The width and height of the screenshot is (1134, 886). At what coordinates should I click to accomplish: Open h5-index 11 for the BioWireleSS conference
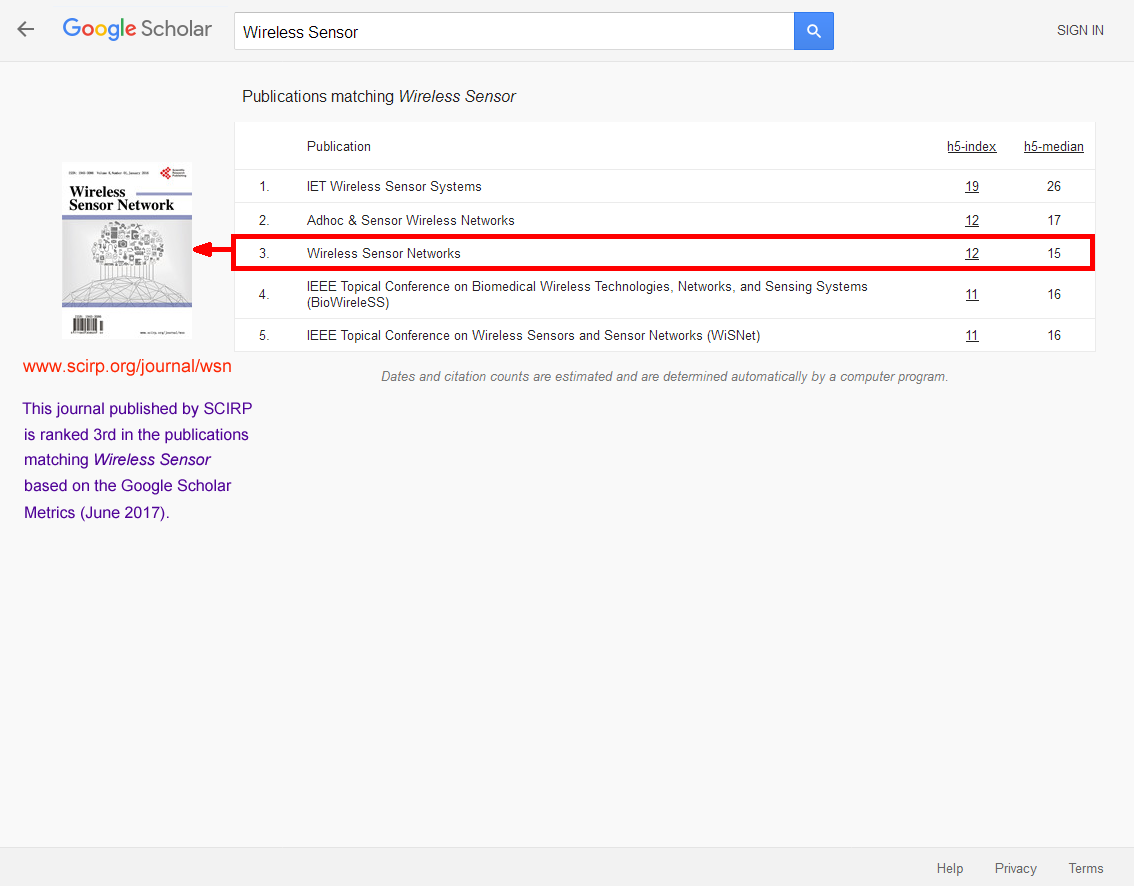(x=971, y=294)
